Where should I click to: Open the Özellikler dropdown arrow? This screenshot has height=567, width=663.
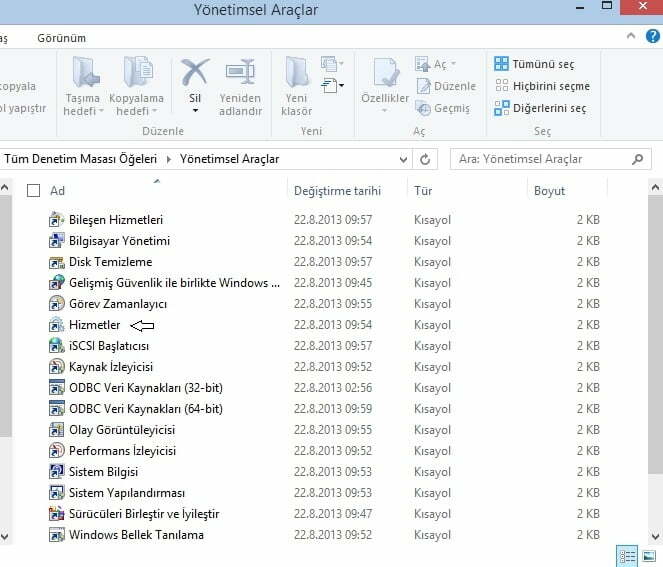(x=385, y=111)
